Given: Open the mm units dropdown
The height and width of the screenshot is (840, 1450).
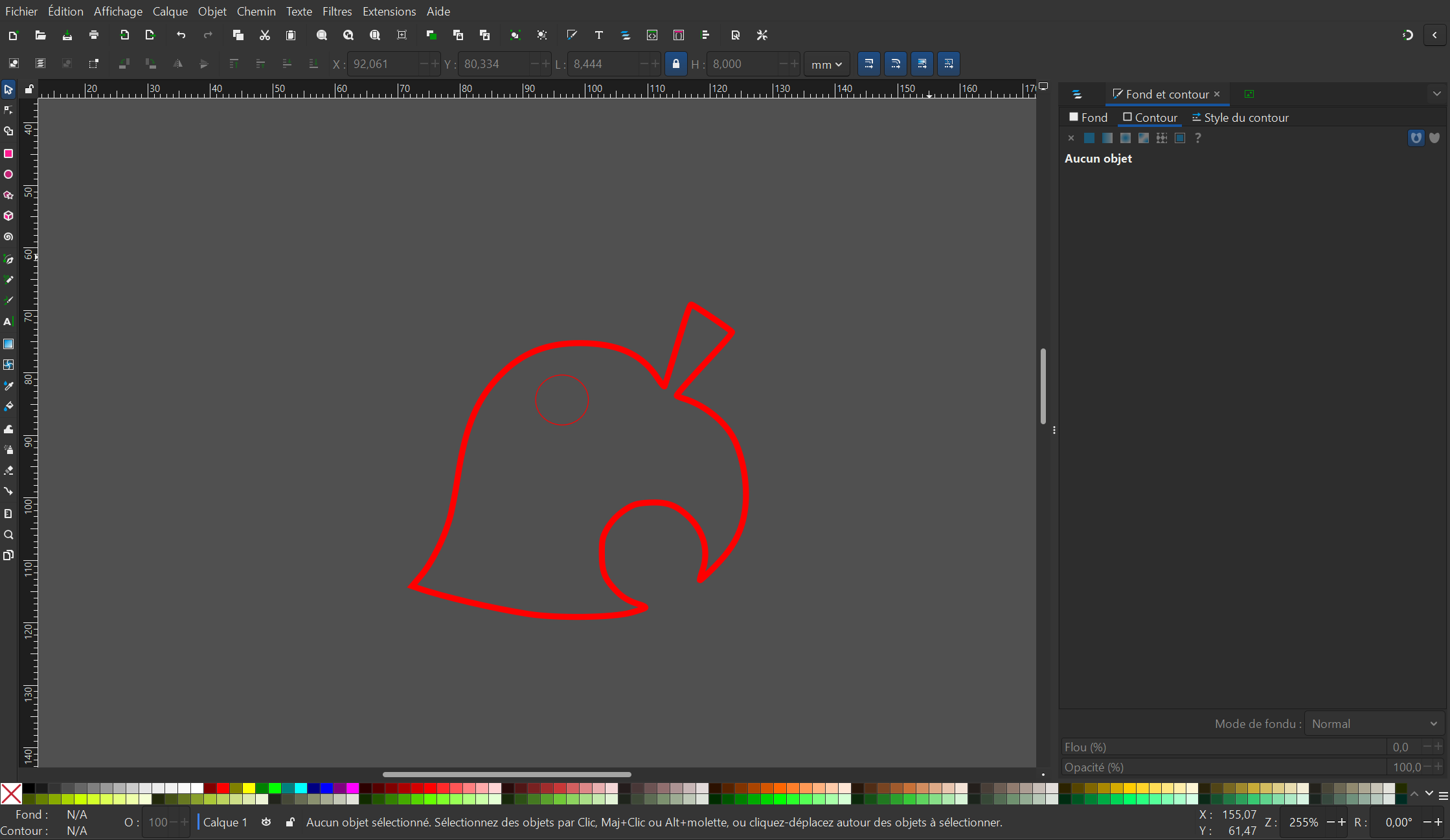Looking at the screenshot, I should click(826, 64).
